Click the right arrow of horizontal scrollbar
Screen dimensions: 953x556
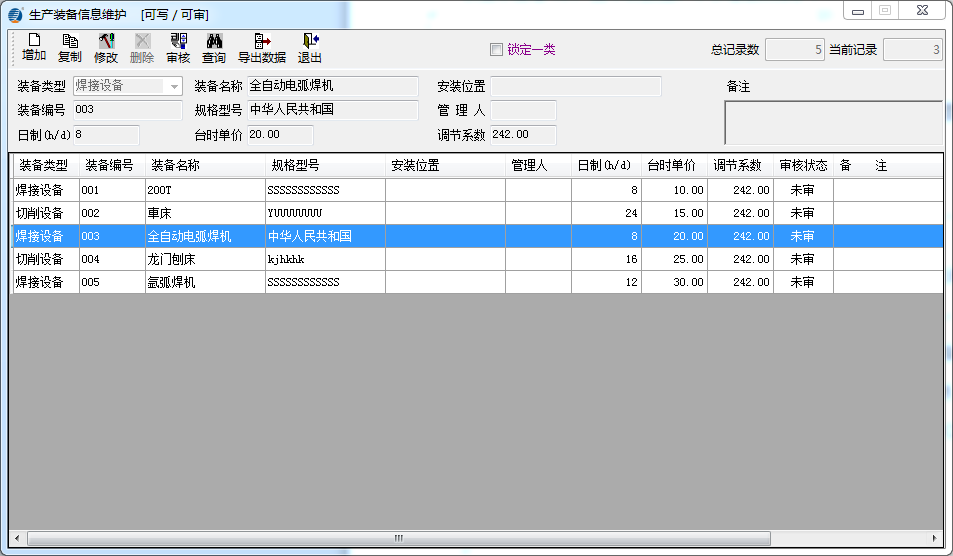tap(936, 538)
